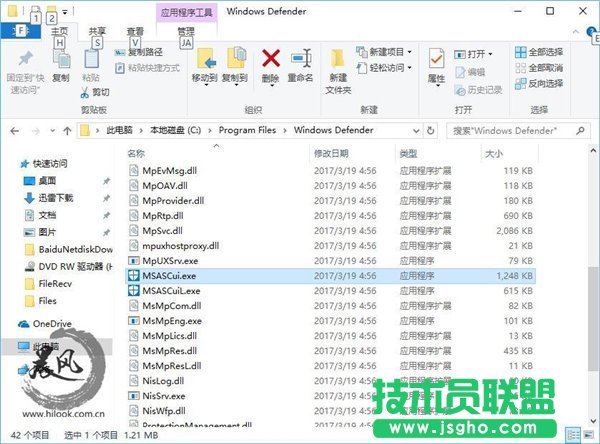Switch to the Home ribbon tab

59,31
